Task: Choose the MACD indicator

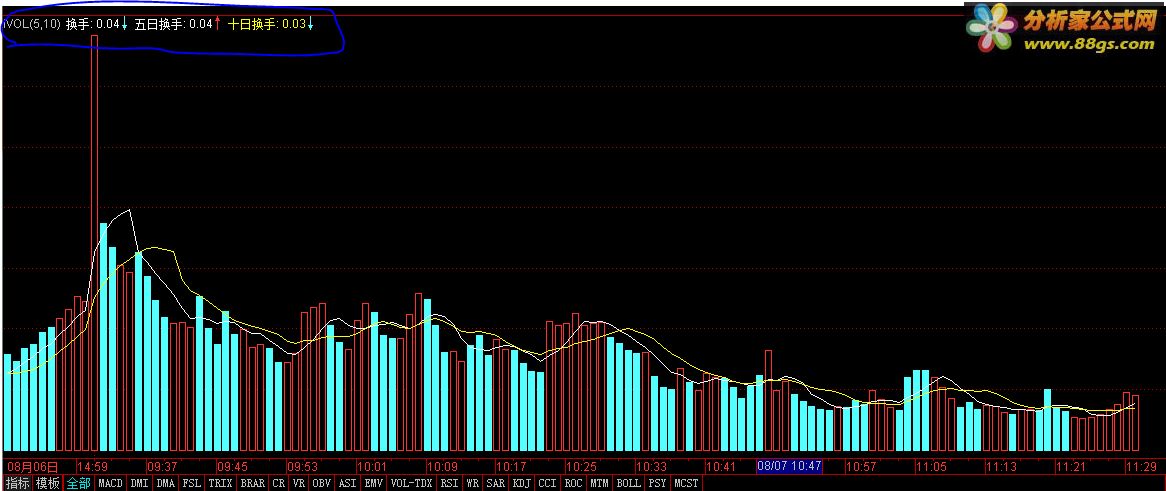Action: point(111,484)
